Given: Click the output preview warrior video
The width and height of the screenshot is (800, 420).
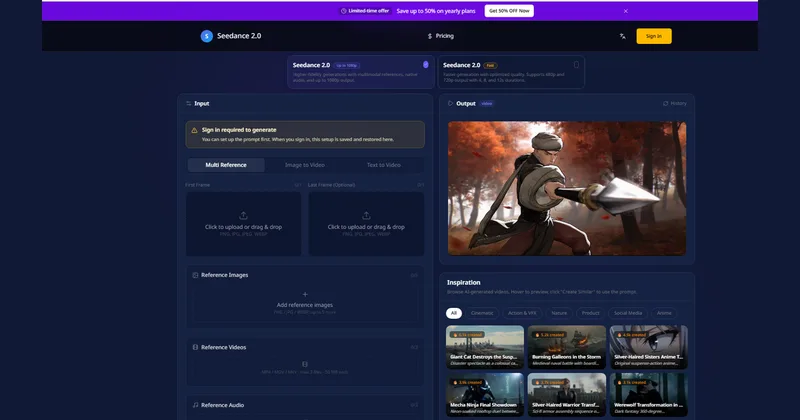Looking at the screenshot, I should coord(567,188).
